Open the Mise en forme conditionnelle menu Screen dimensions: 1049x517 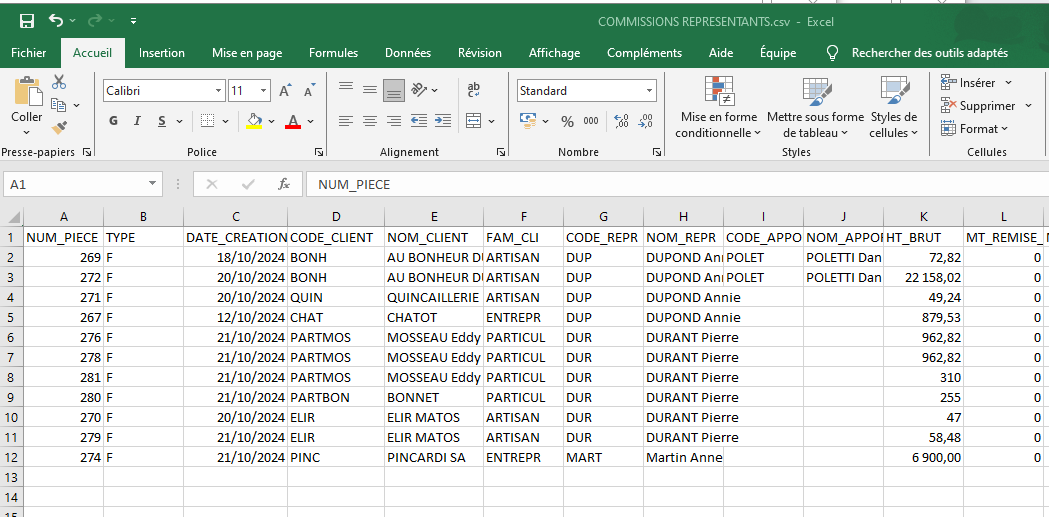(x=719, y=110)
